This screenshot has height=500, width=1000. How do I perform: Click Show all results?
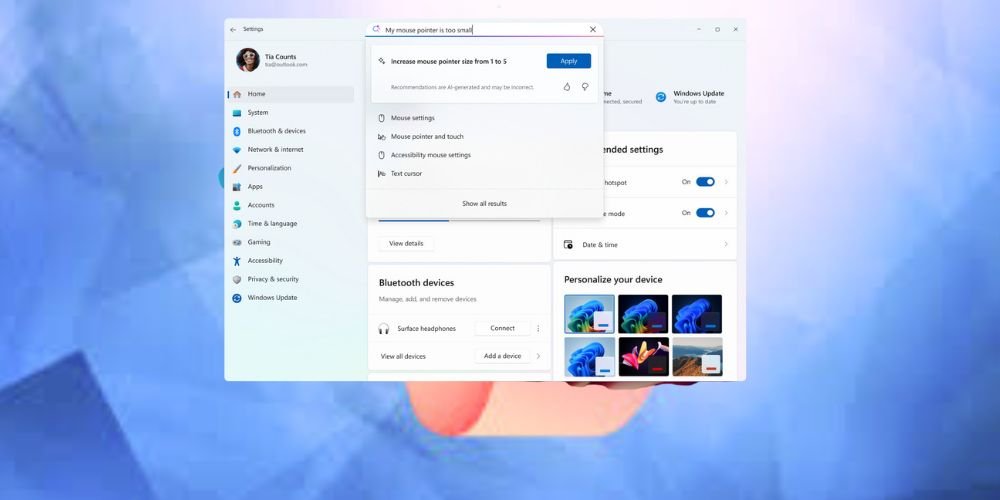point(484,203)
